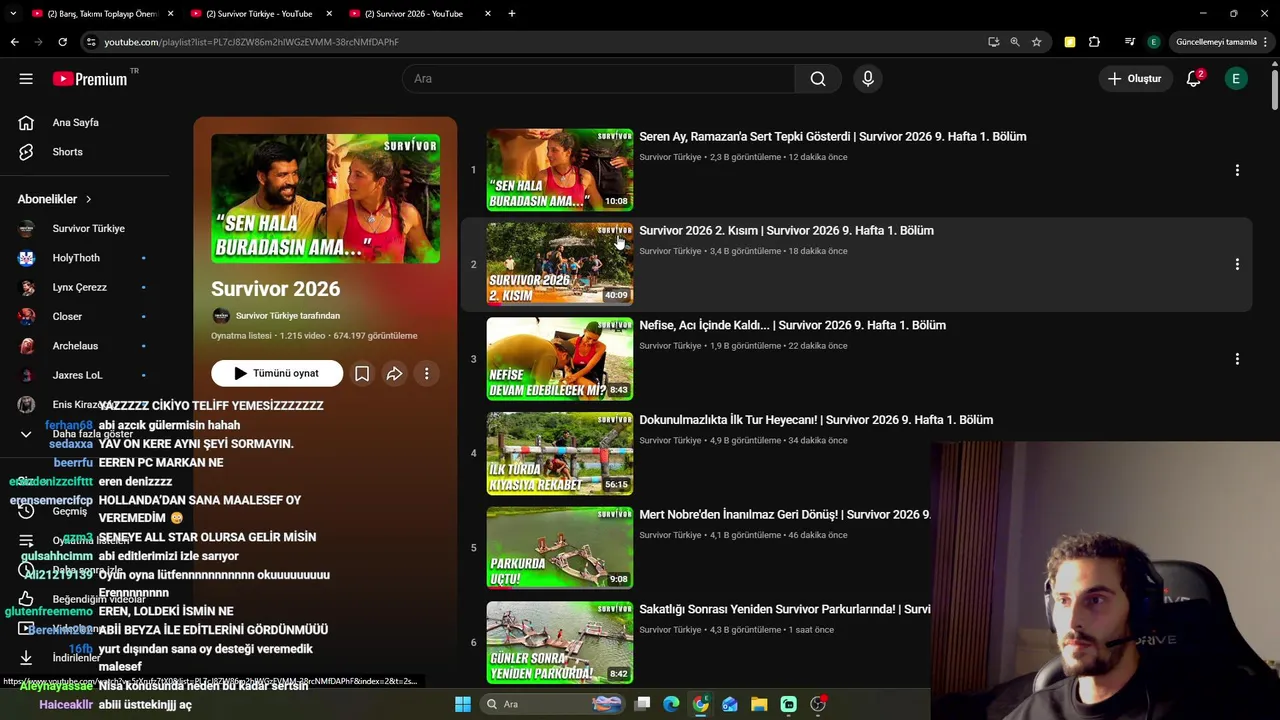Open File Explorer from the taskbar

point(759,704)
